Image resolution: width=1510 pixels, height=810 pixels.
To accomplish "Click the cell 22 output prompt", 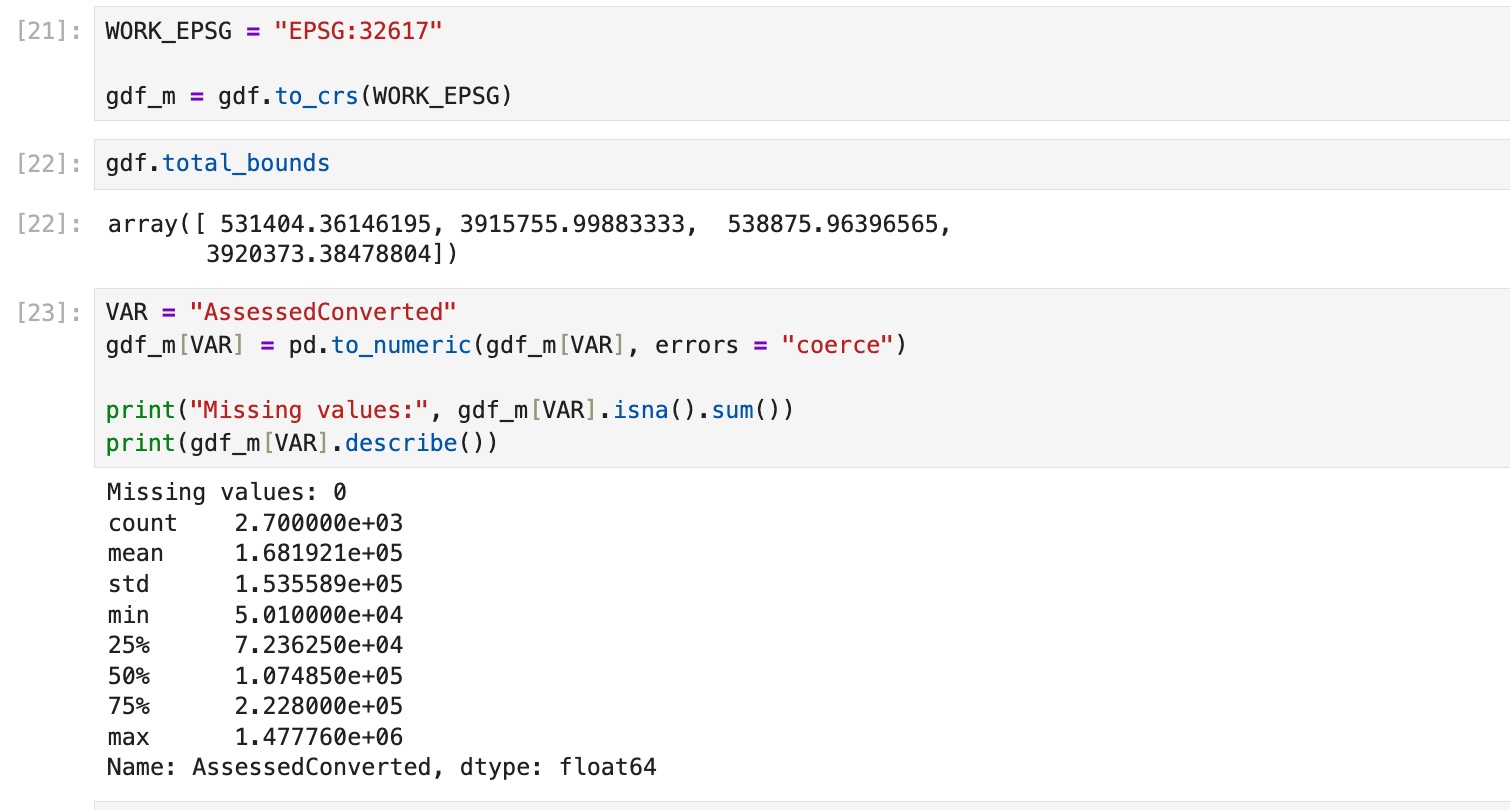I will (x=50, y=225).
